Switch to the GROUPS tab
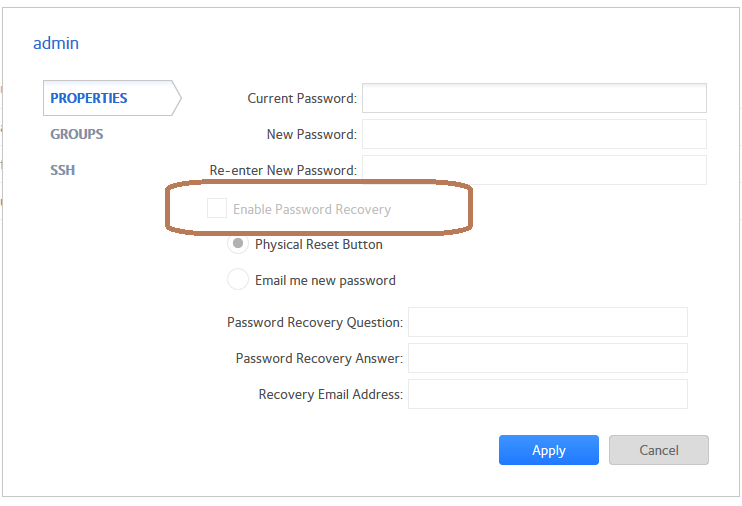Viewport: 742px width, 506px height. click(77, 134)
